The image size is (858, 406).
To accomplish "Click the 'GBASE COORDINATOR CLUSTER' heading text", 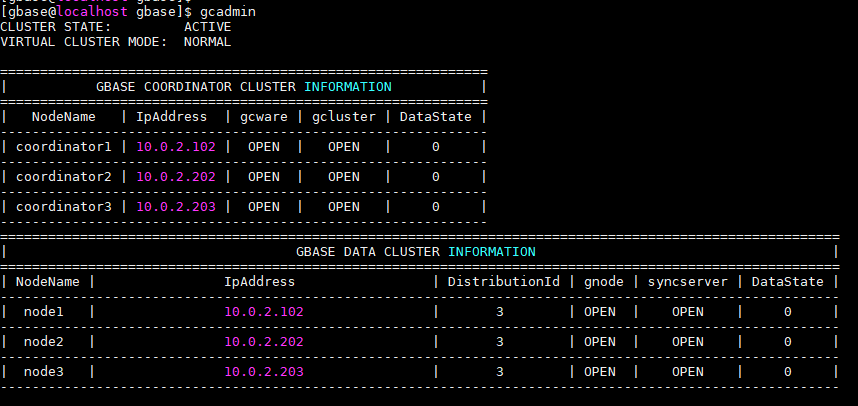I will pos(196,87).
